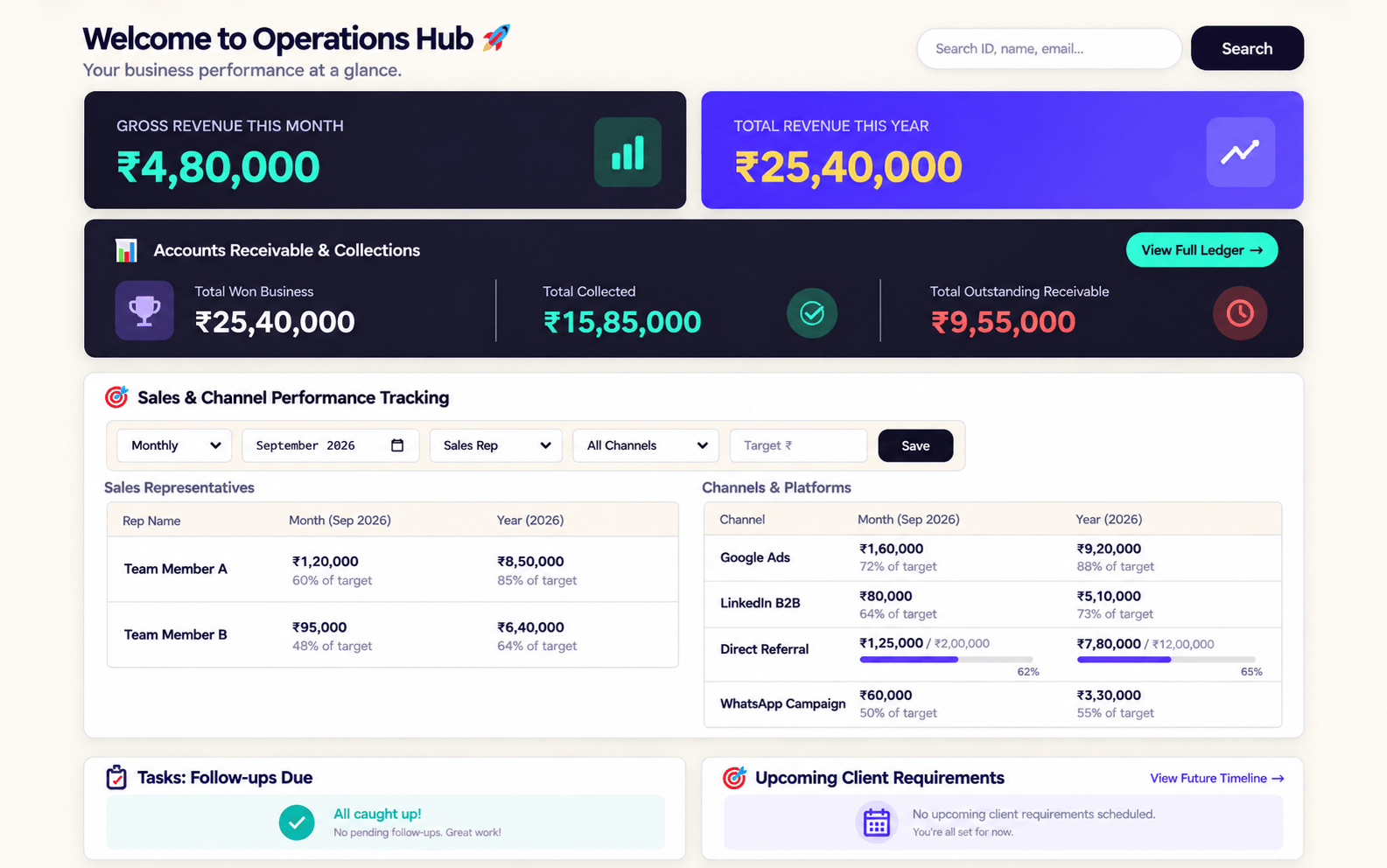Image resolution: width=1387 pixels, height=868 pixels.
Task: Click the Search button
Action: (x=1247, y=48)
